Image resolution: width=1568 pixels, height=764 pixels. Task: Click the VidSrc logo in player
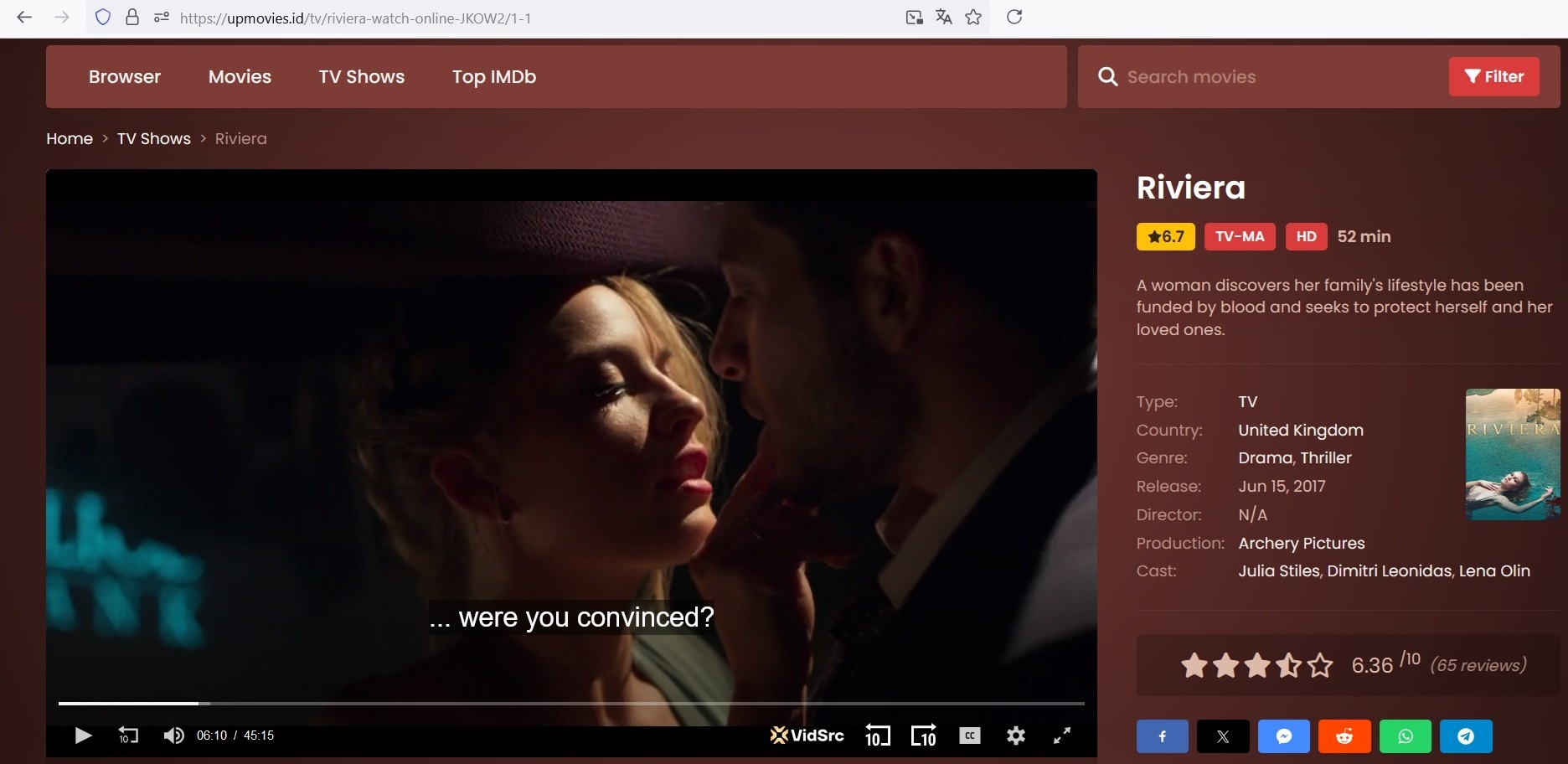(807, 736)
